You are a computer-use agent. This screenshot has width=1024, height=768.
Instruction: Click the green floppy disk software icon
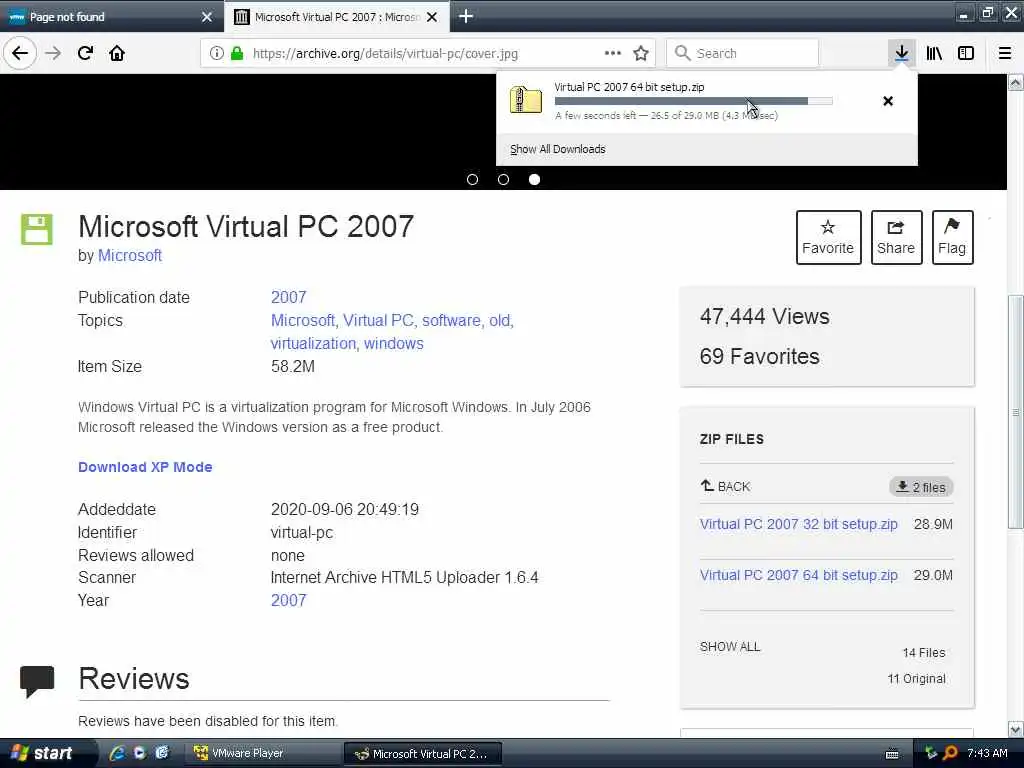coord(37,229)
